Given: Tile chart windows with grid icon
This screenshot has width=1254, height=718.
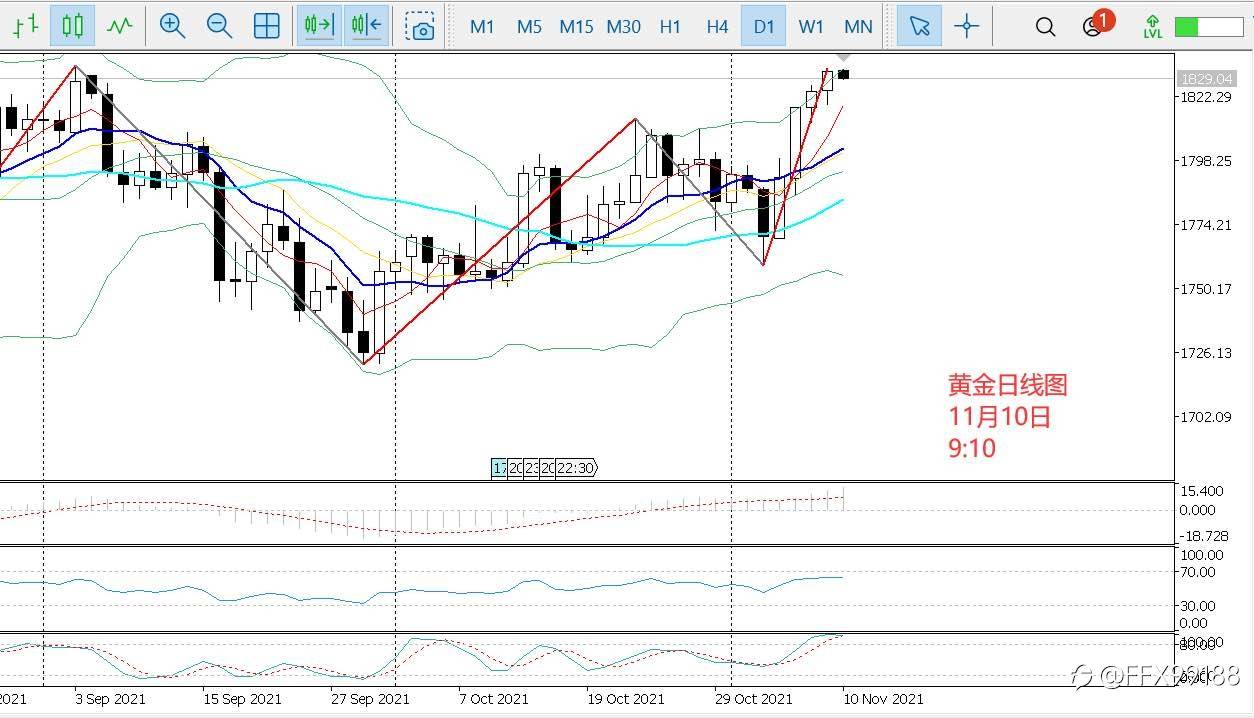Looking at the screenshot, I should coord(267,26).
